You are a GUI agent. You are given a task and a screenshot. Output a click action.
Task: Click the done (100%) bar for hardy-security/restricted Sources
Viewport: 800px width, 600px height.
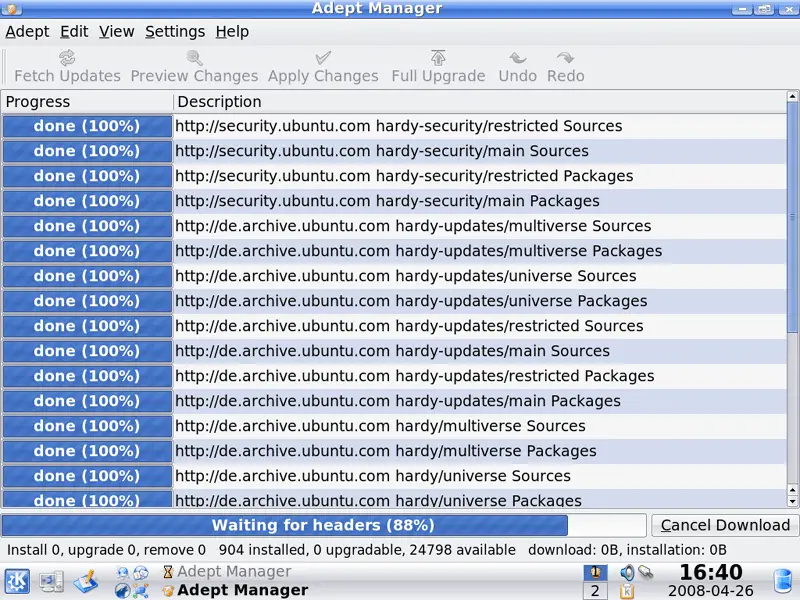(87, 126)
